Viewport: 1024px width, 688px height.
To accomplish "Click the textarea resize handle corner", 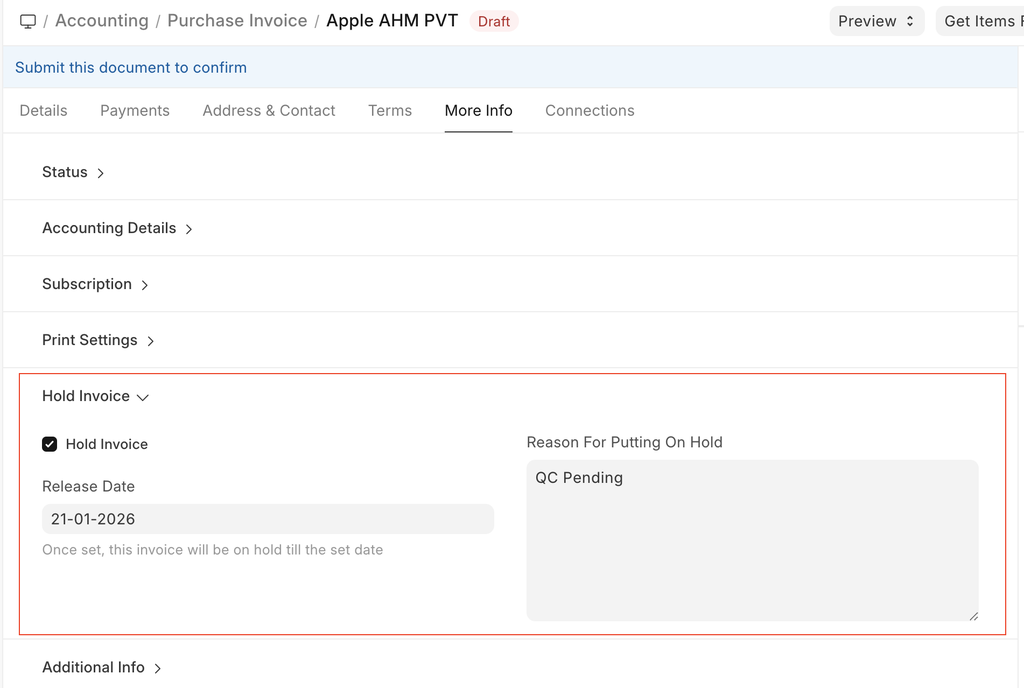I will (x=973, y=616).
